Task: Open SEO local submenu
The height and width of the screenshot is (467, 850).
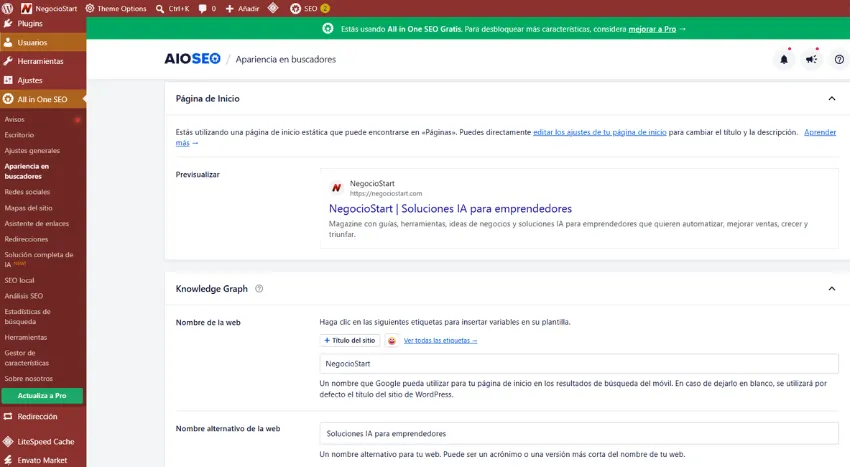Action: [19, 280]
